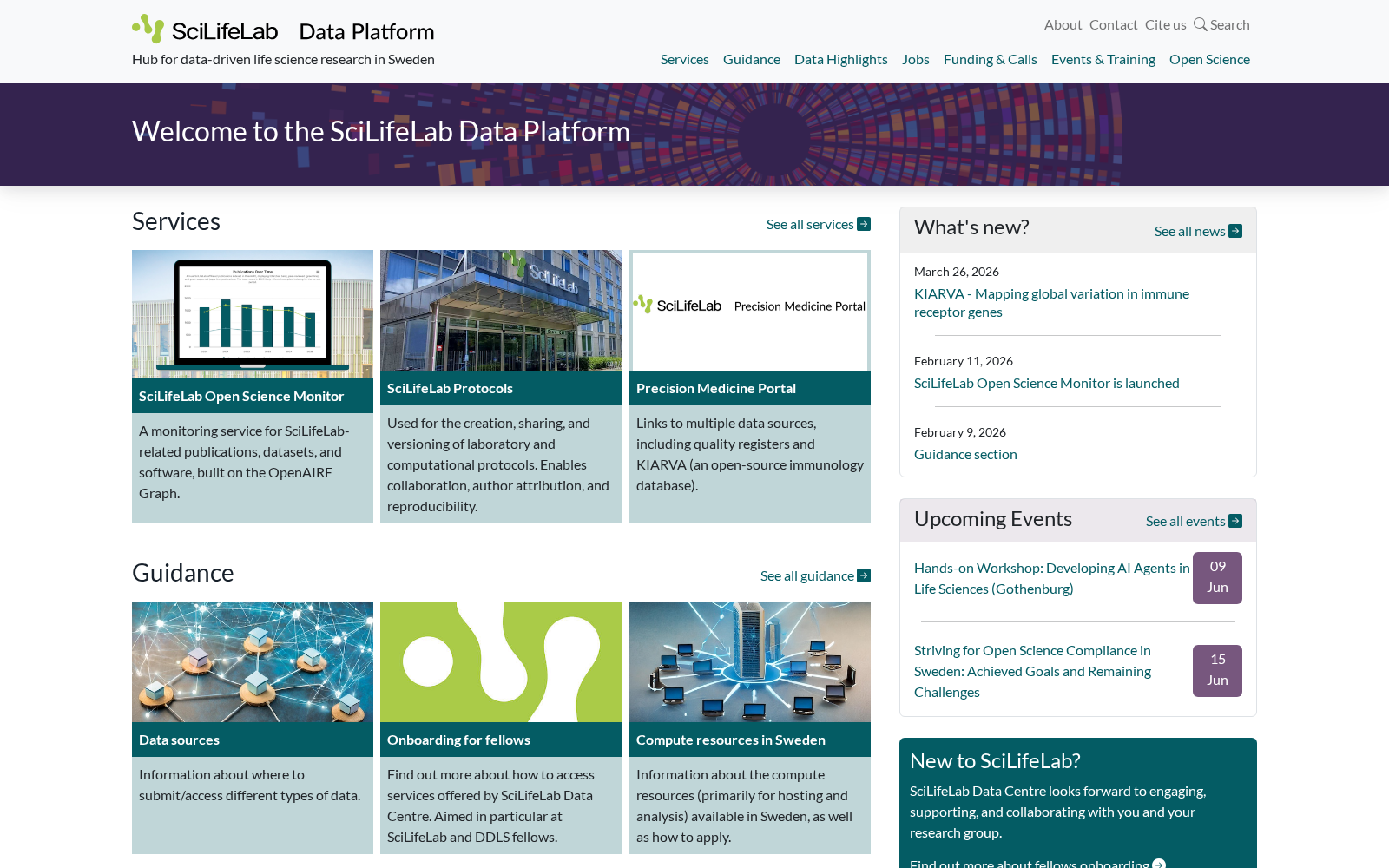Click the February 9, 2026 date text
The height and width of the screenshot is (868, 1389).
[960, 432]
